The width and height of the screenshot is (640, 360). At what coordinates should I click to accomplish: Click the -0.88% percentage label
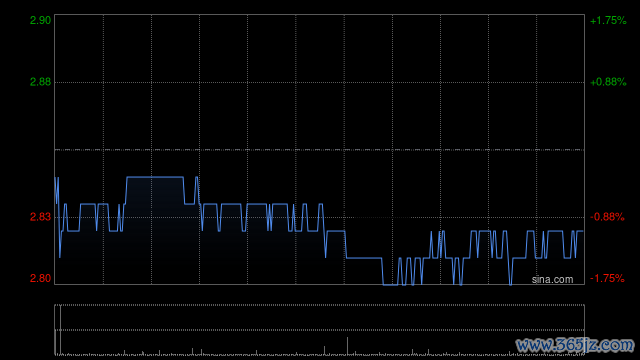pos(607,217)
